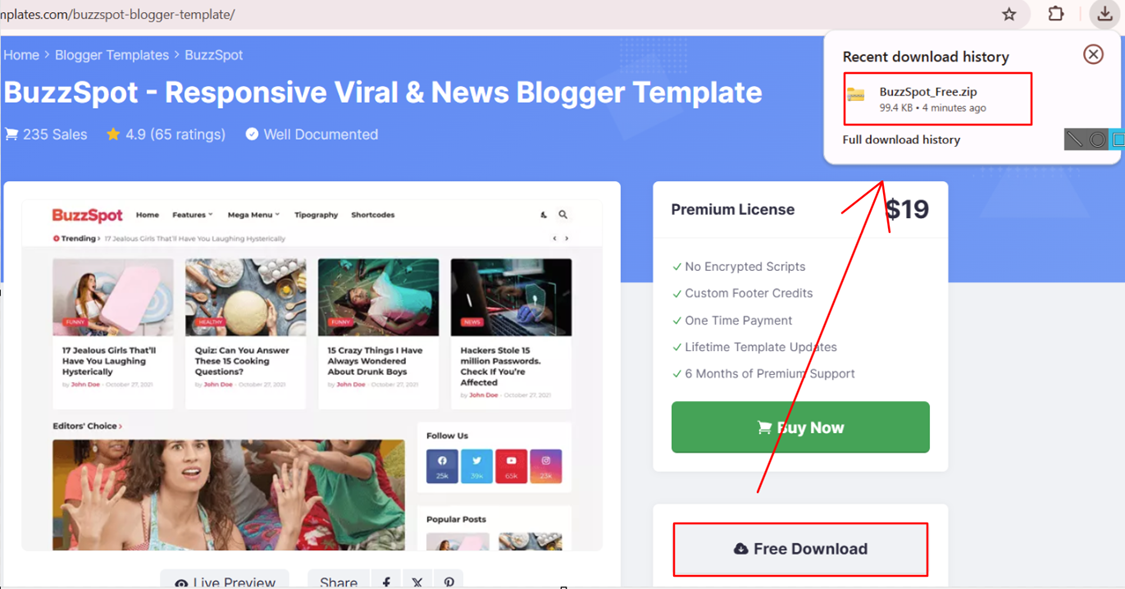Open Blogger Templates breadcrumb link
Image resolution: width=1125 pixels, height=589 pixels.
point(112,55)
